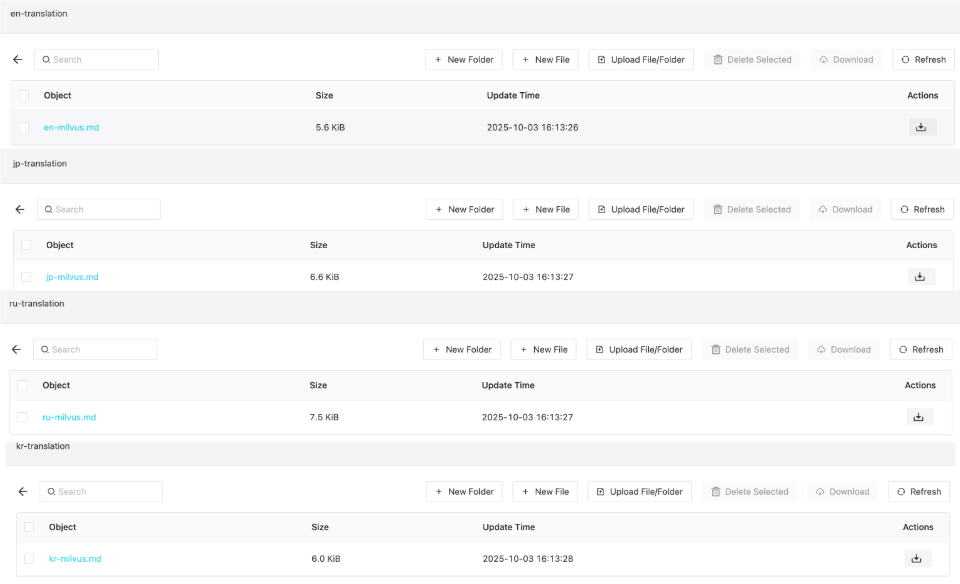The height and width of the screenshot is (584, 960).
Task: Click download icon for en-milvus.md row
Action: point(922,127)
